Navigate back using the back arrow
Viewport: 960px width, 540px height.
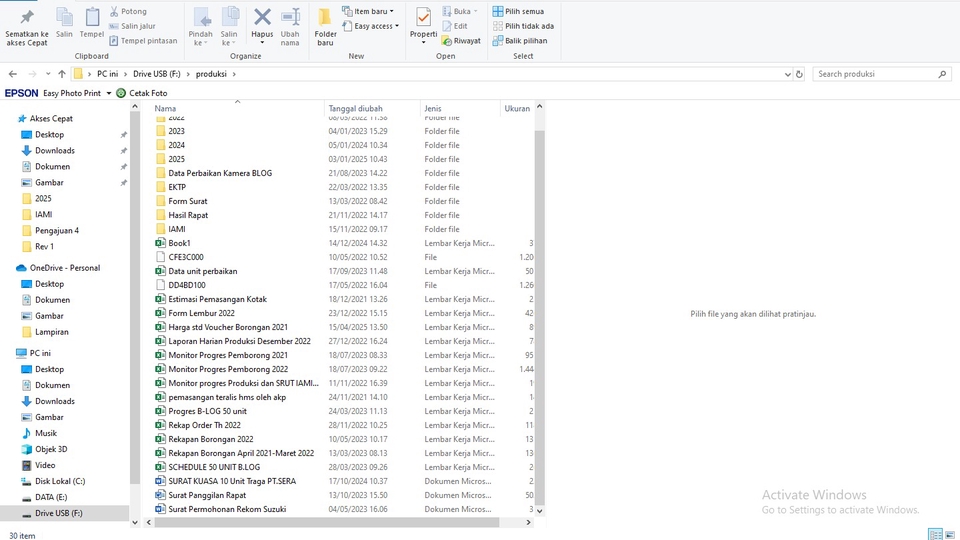(x=13, y=74)
